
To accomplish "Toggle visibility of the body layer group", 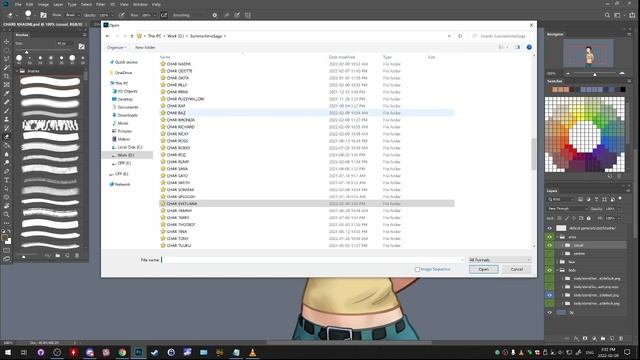I will 549,270.
